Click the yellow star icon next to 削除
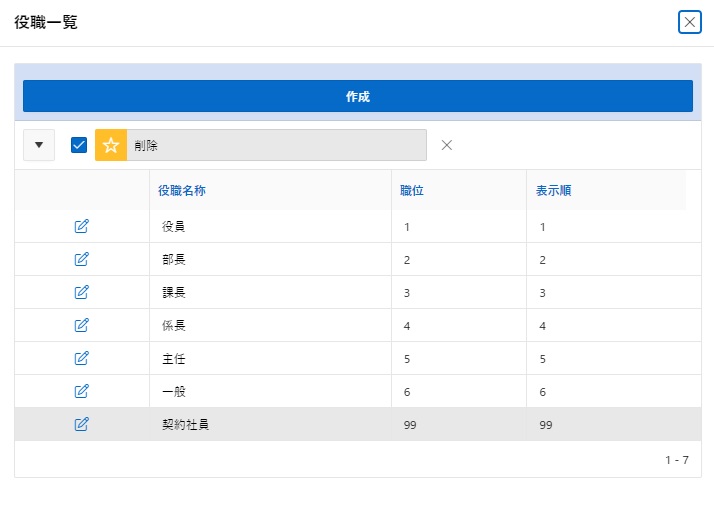The image size is (714, 508). (111, 145)
